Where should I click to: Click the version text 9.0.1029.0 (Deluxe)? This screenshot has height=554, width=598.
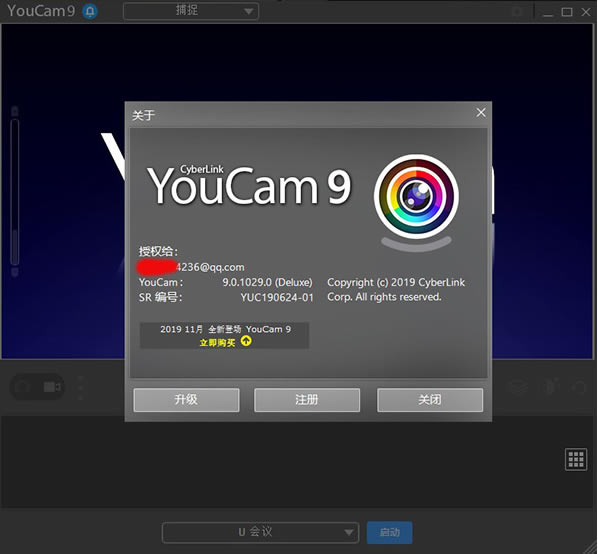tap(267, 283)
